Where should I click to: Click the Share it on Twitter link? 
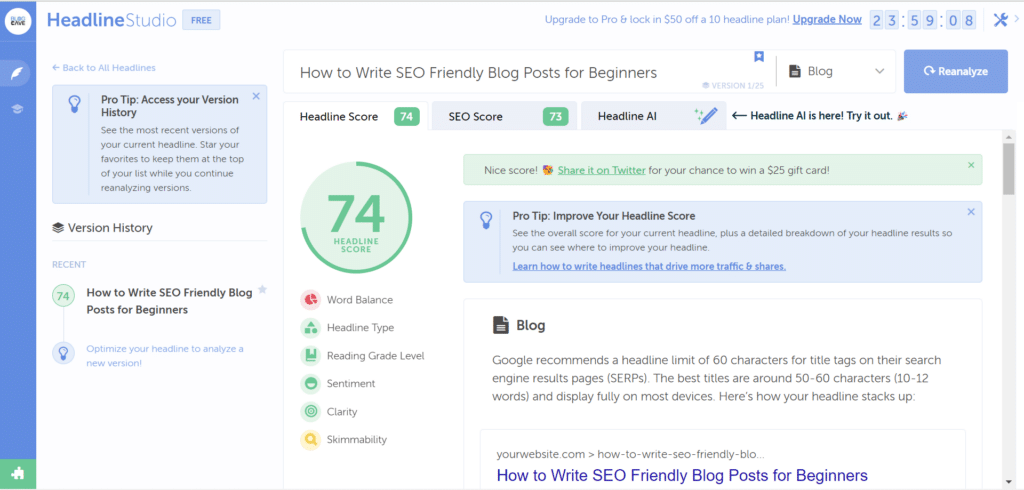(x=601, y=170)
